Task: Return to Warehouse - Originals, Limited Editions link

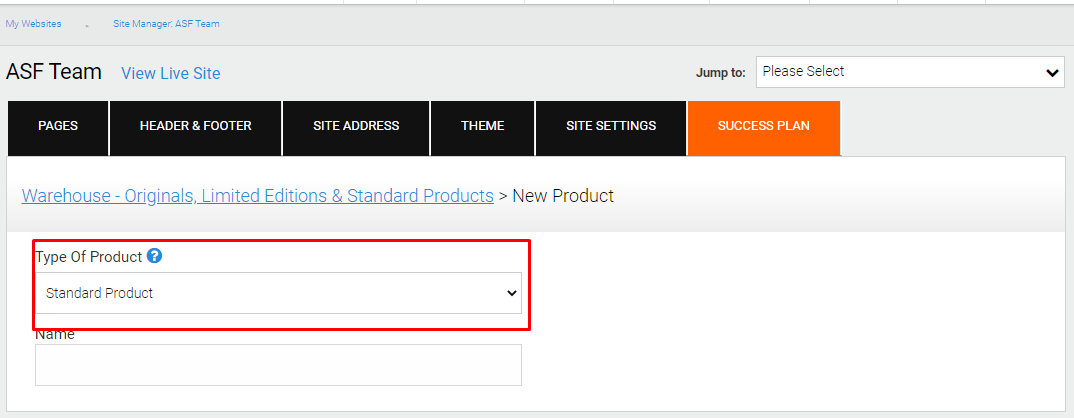Action: [258, 196]
